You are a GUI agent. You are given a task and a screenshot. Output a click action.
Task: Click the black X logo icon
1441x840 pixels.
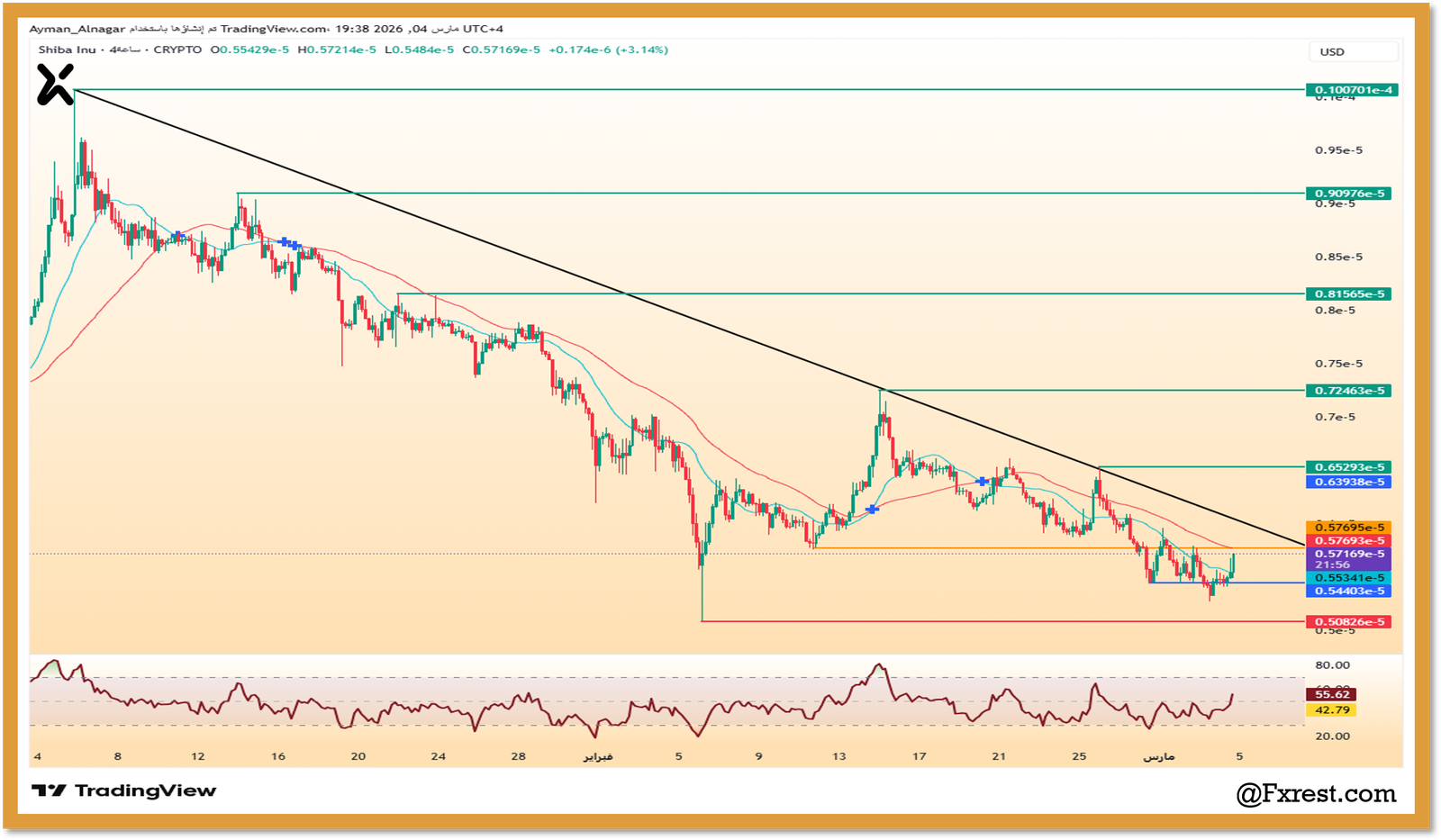tap(55, 85)
